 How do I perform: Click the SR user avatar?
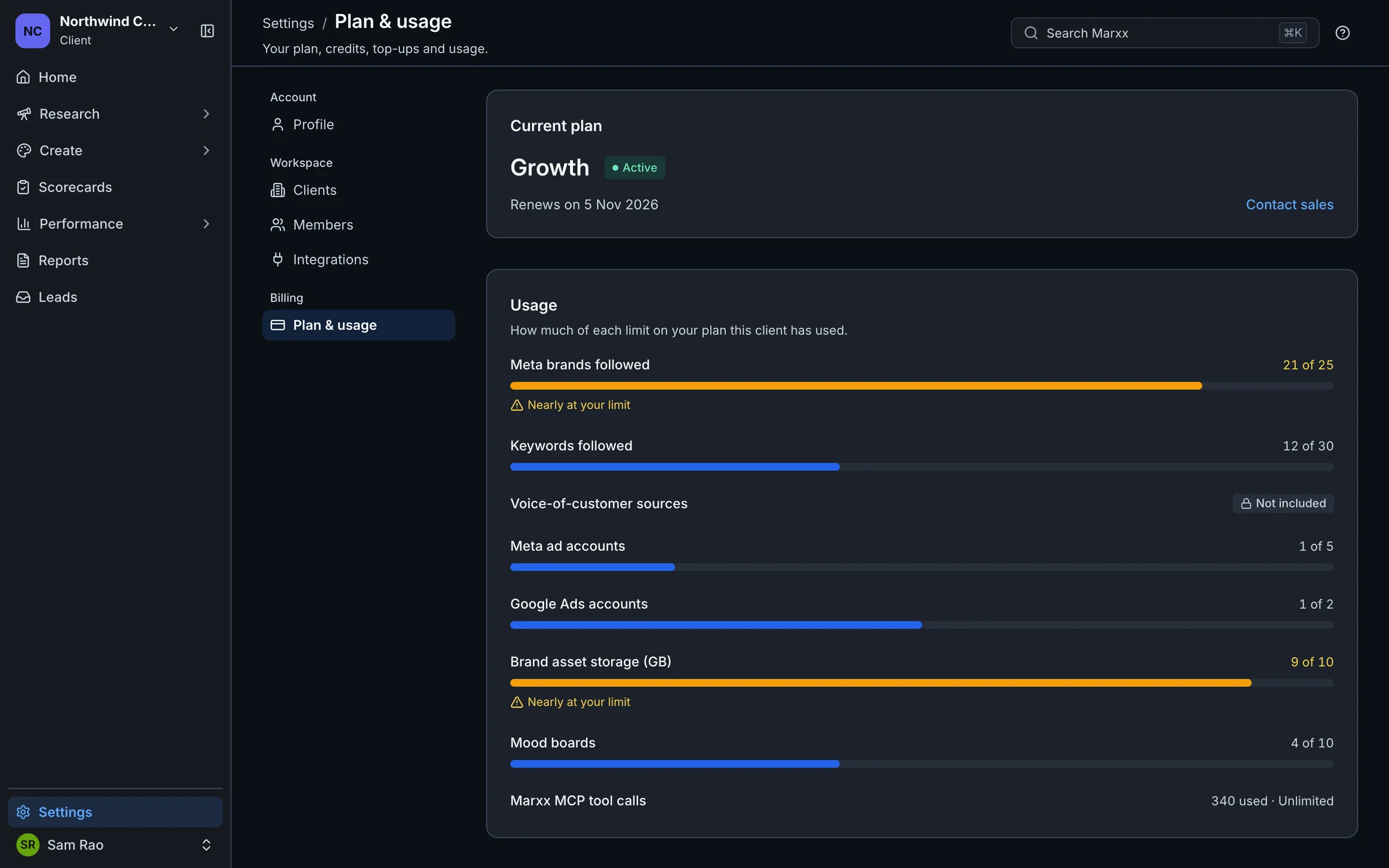(x=28, y=845)
